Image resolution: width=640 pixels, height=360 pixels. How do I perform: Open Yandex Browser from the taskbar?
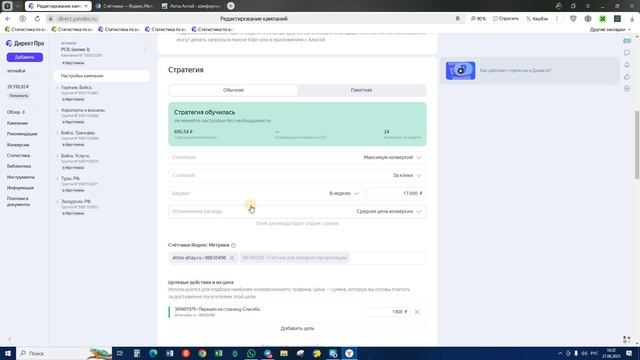[349, 353]
